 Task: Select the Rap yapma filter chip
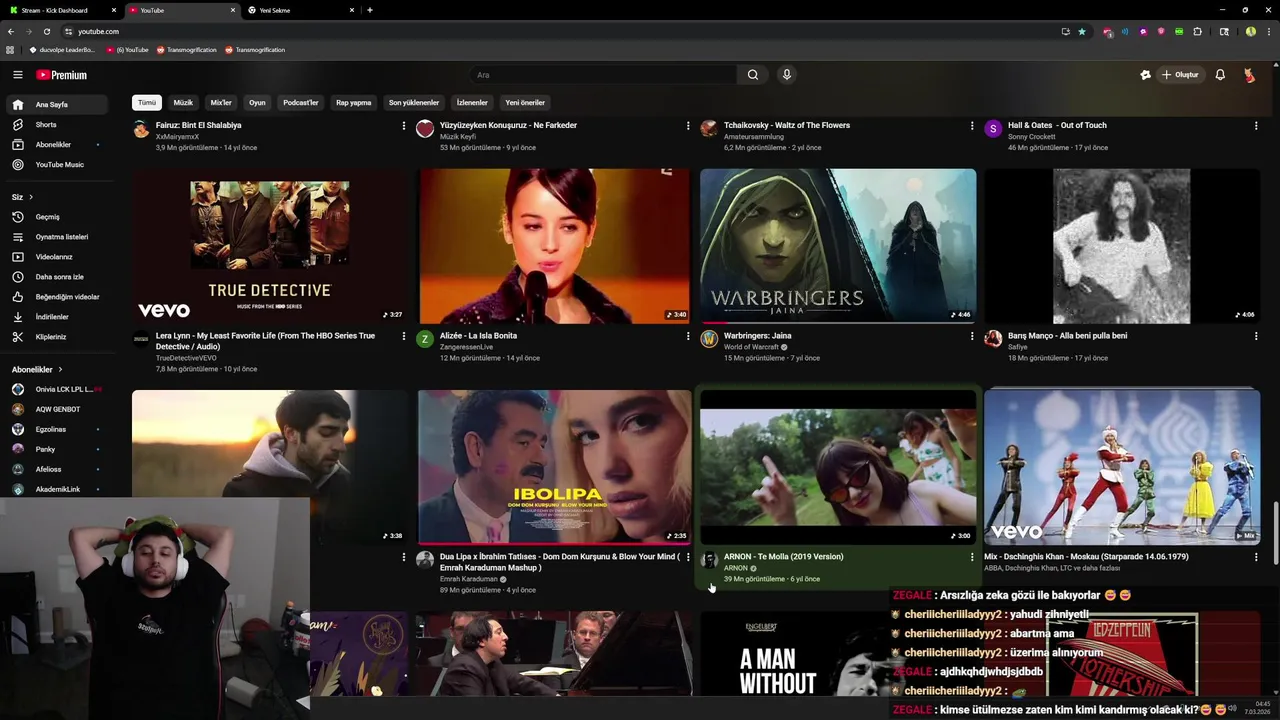(353, 103)
